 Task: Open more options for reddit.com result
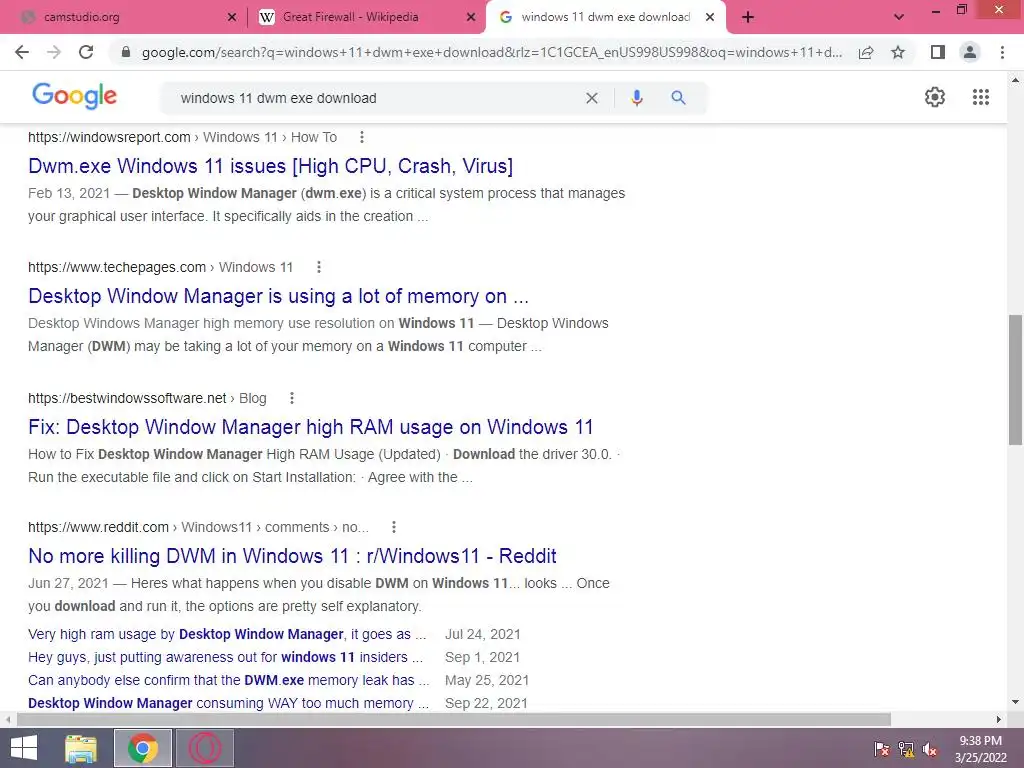(394, 527)
